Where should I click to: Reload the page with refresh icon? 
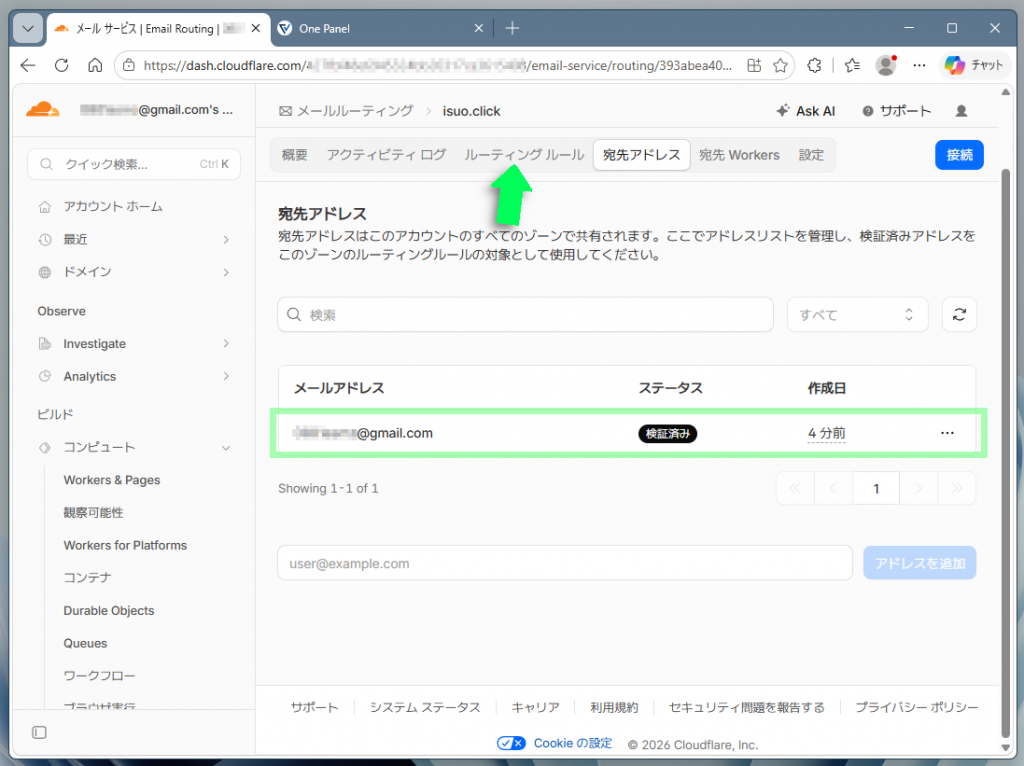tap(61, 65)
